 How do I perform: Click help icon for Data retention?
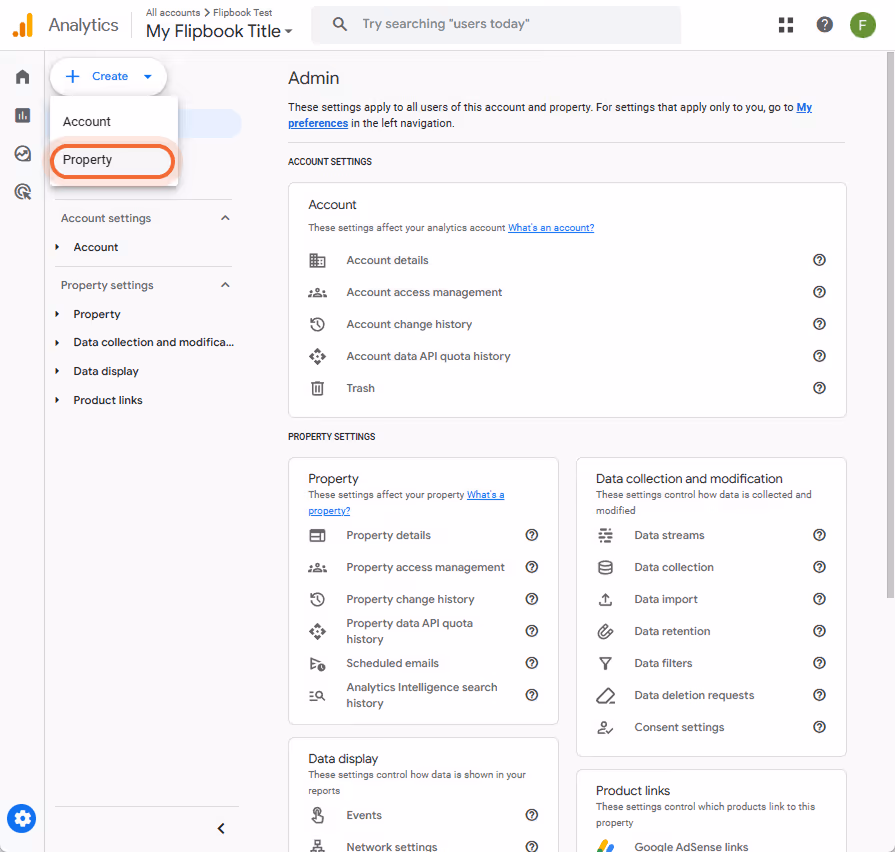click(x=819, y=631)
